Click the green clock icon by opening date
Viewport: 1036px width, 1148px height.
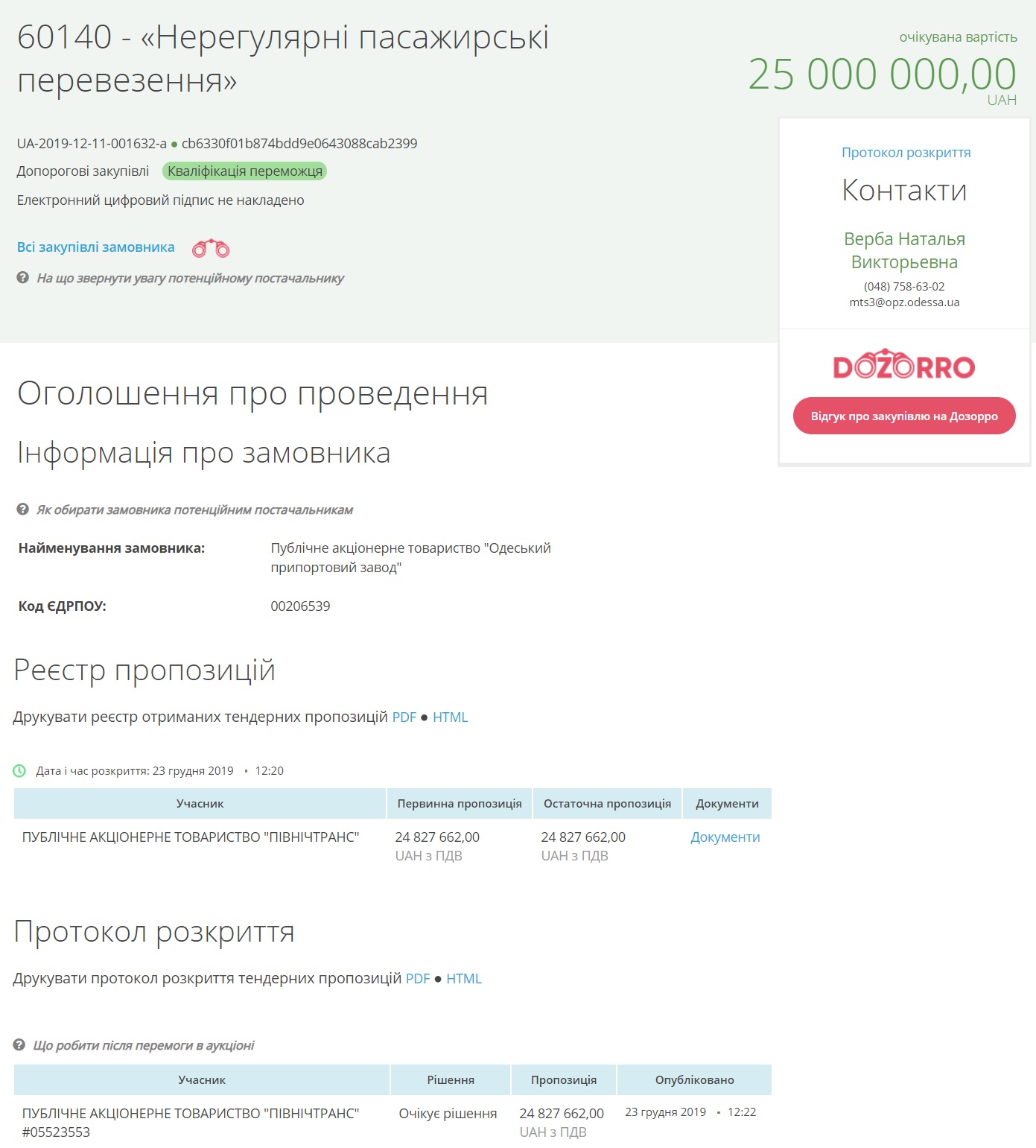pos(20,771)
